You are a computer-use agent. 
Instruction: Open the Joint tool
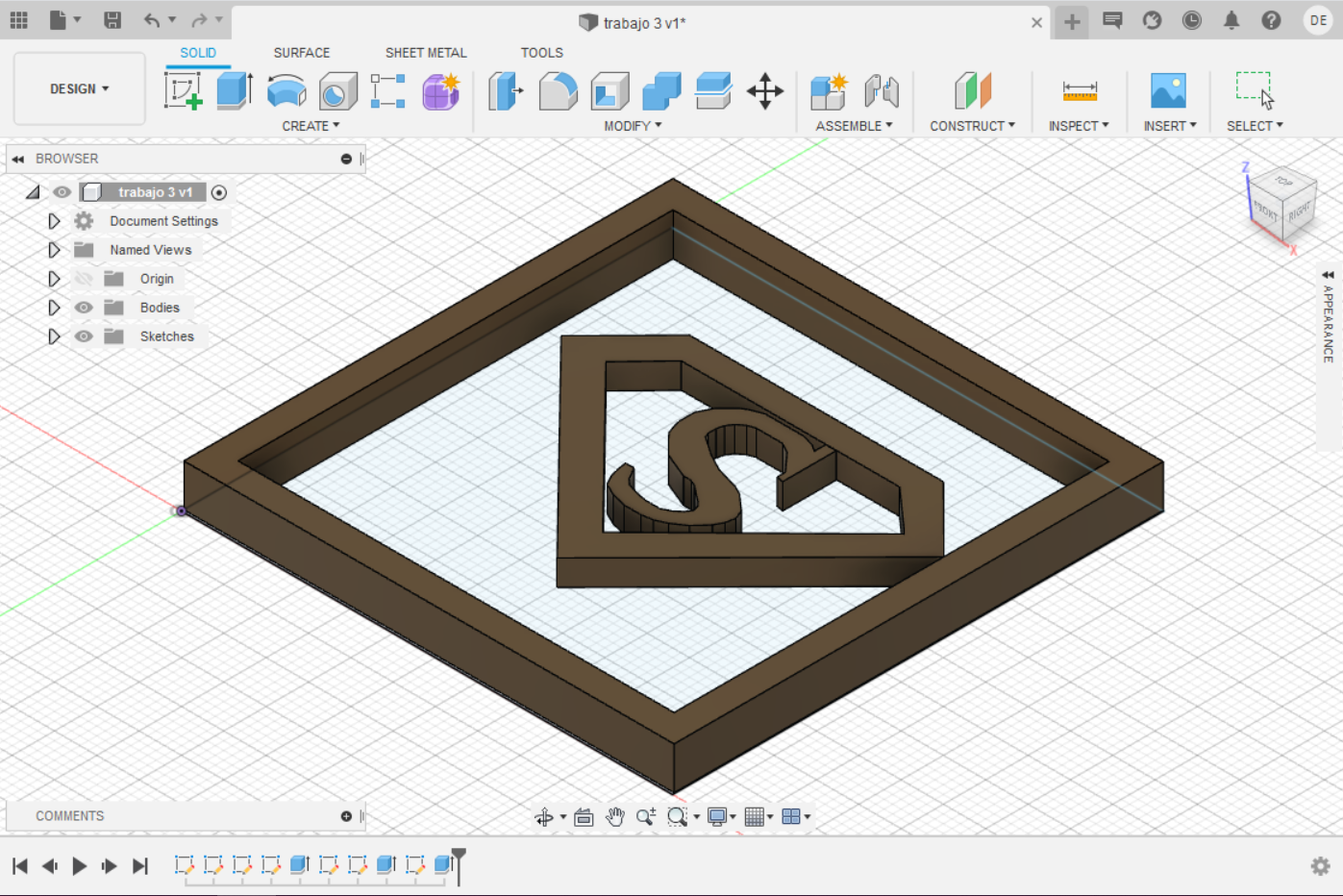click(881, 91)
